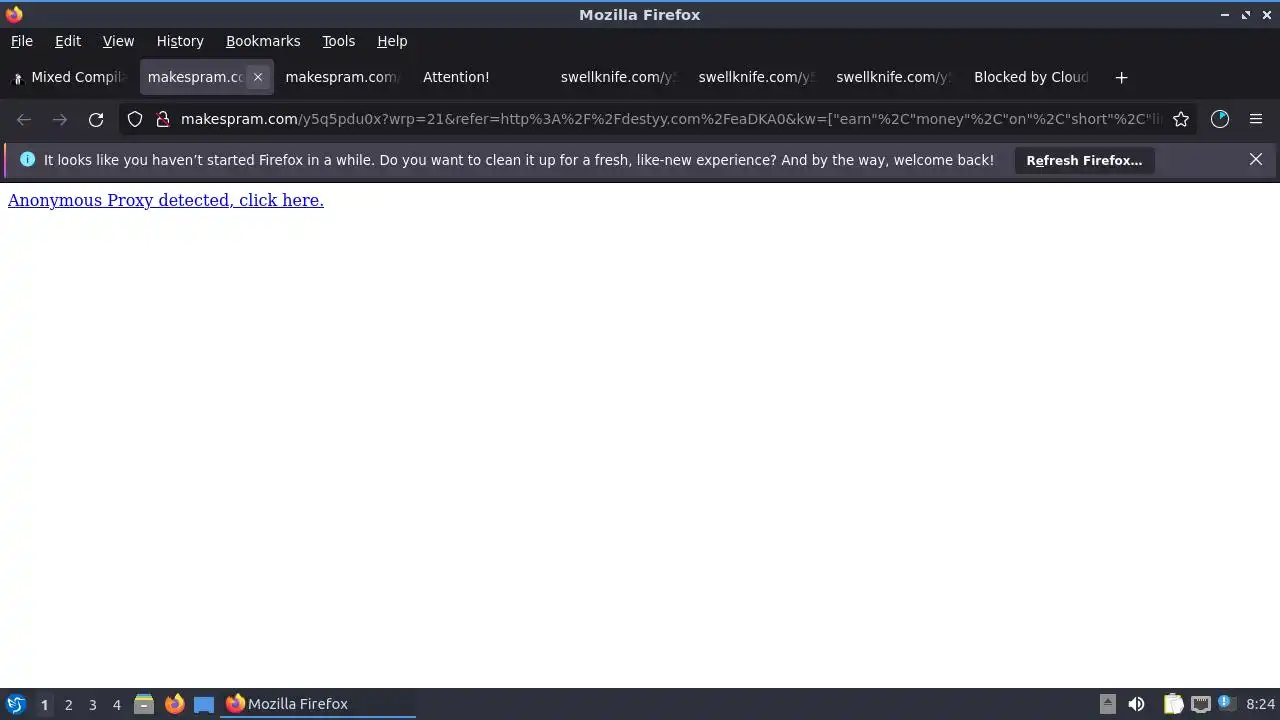
Task: Open the History menu
Action: coord(180,41)
